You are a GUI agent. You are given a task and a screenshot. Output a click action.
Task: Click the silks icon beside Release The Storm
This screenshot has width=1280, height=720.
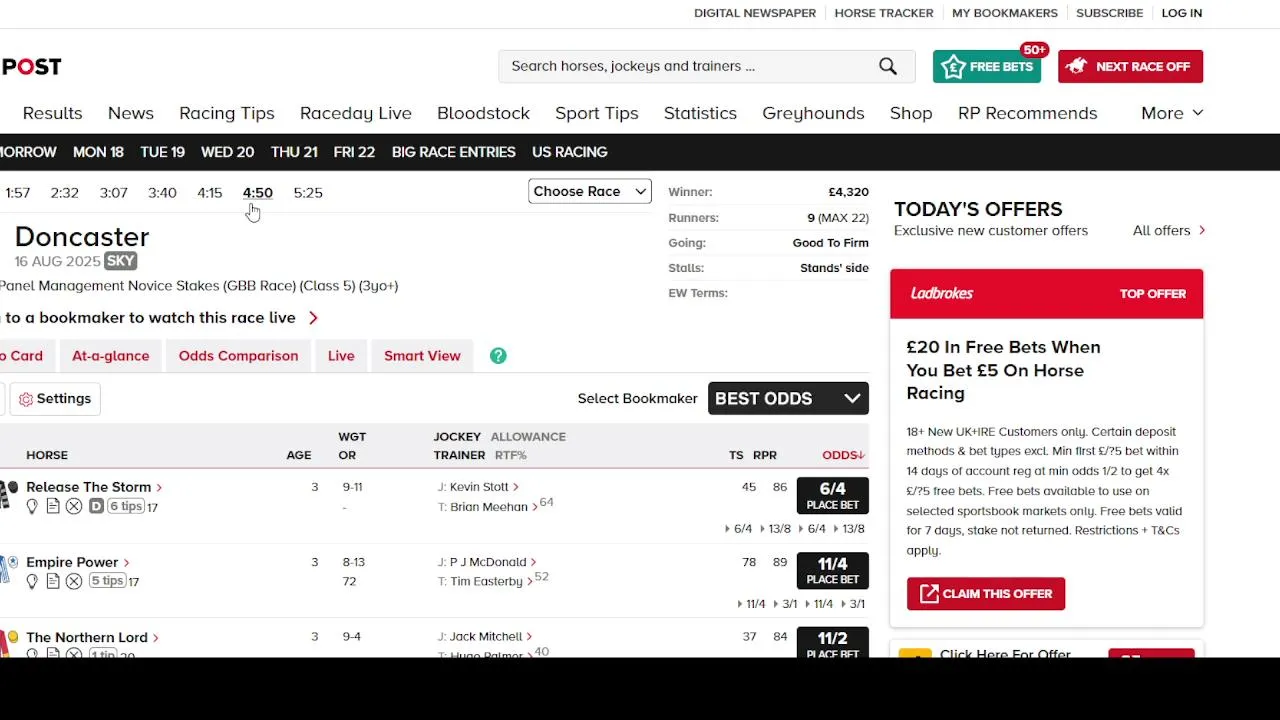(x=9, y=495)
